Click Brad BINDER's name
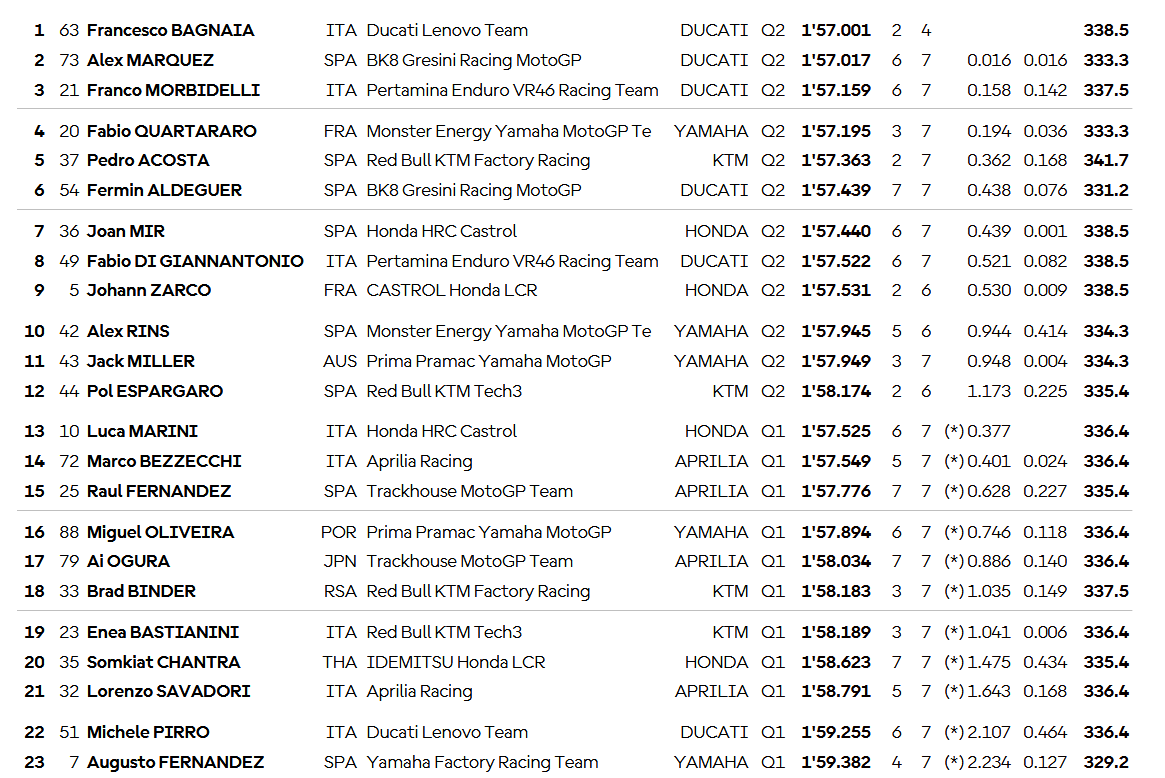The height and width of the screenshot is (778, 1165). click(141, 591)
